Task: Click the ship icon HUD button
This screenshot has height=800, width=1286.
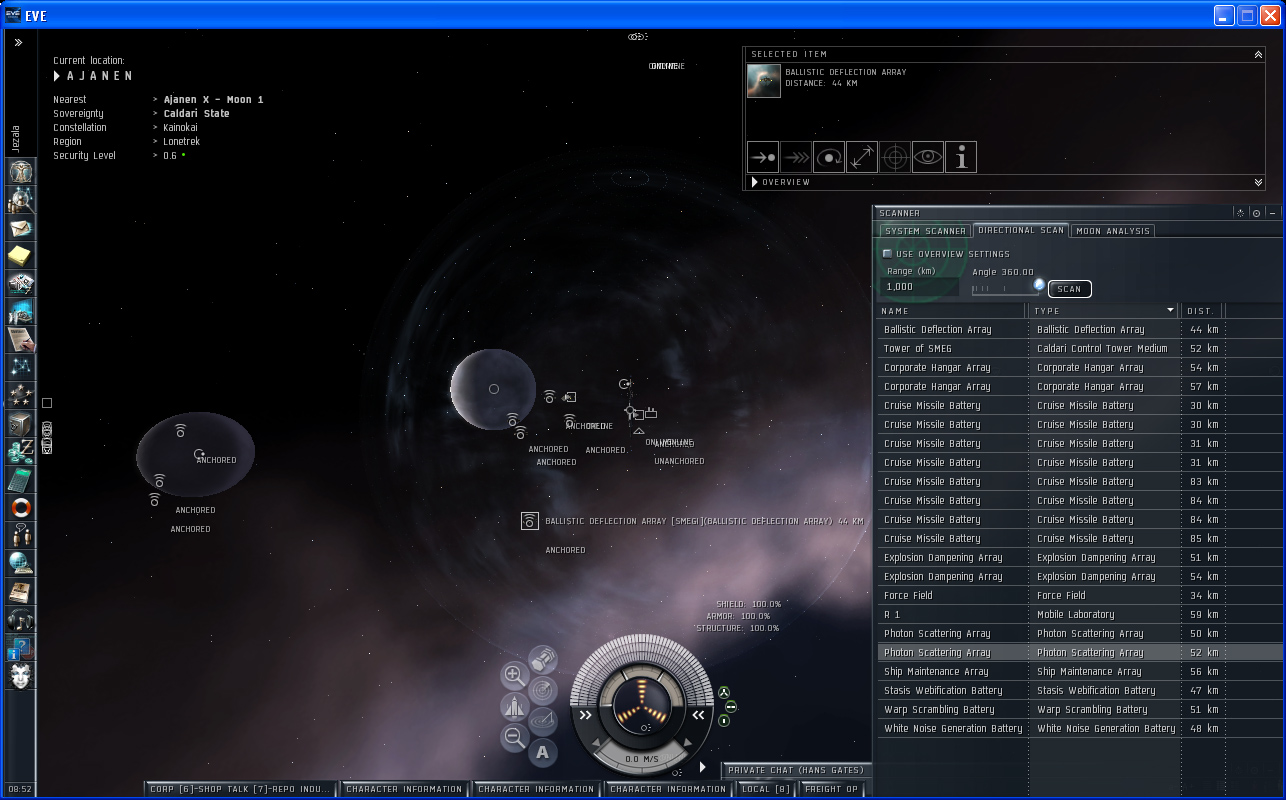Action: [x=514, y=707]
